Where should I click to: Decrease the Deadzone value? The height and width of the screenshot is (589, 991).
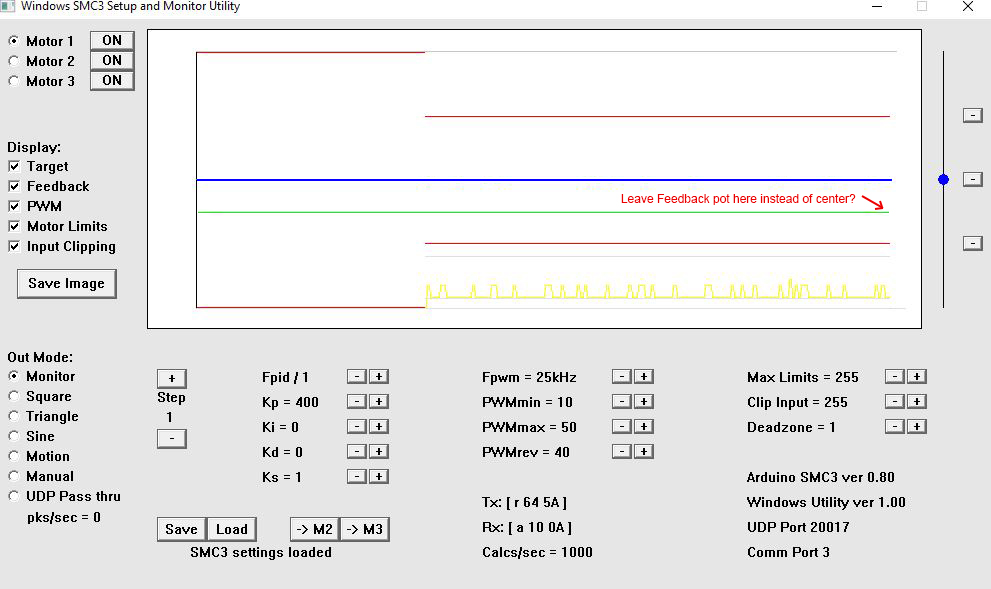894,427
